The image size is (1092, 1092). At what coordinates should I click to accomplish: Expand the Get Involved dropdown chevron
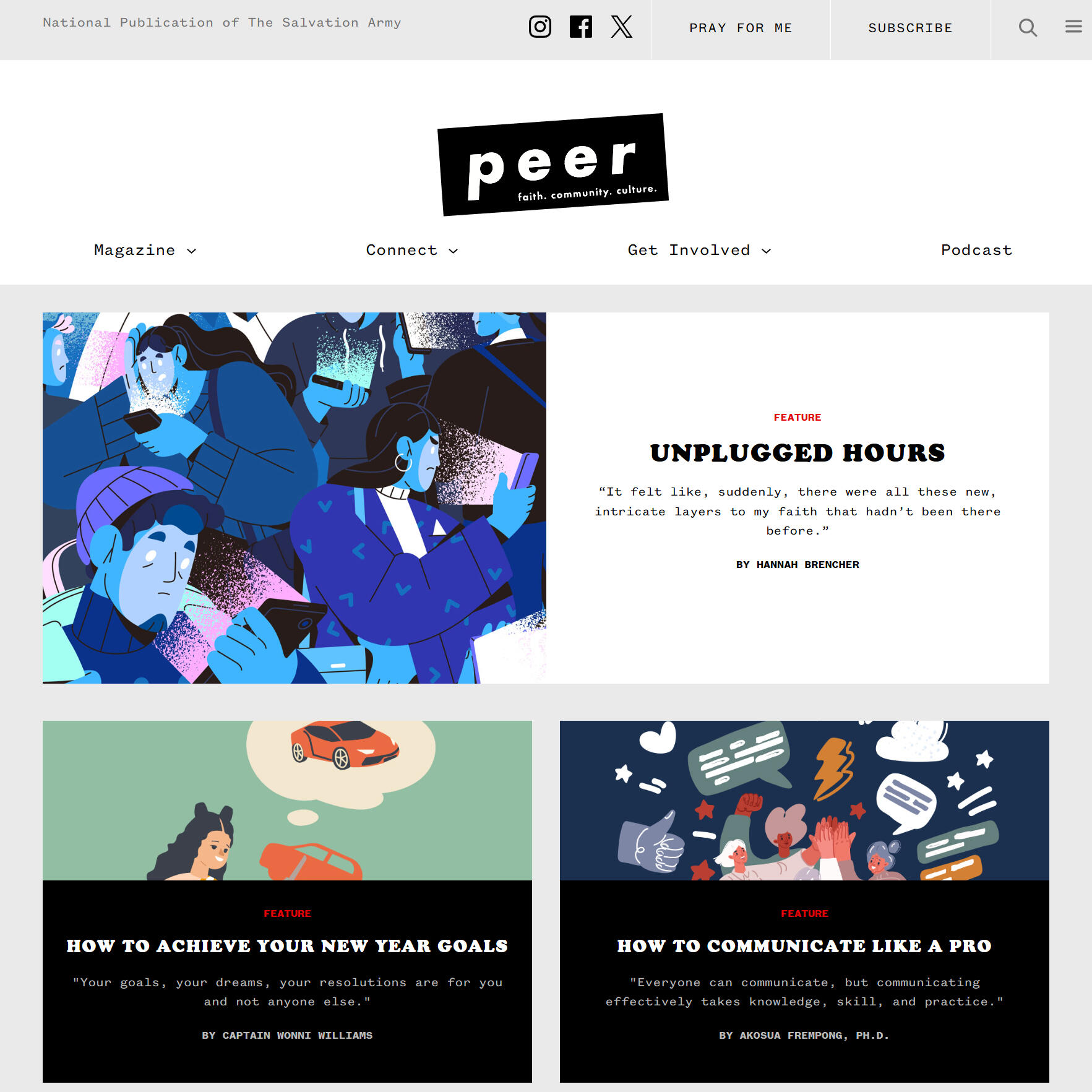pos(767,251)
